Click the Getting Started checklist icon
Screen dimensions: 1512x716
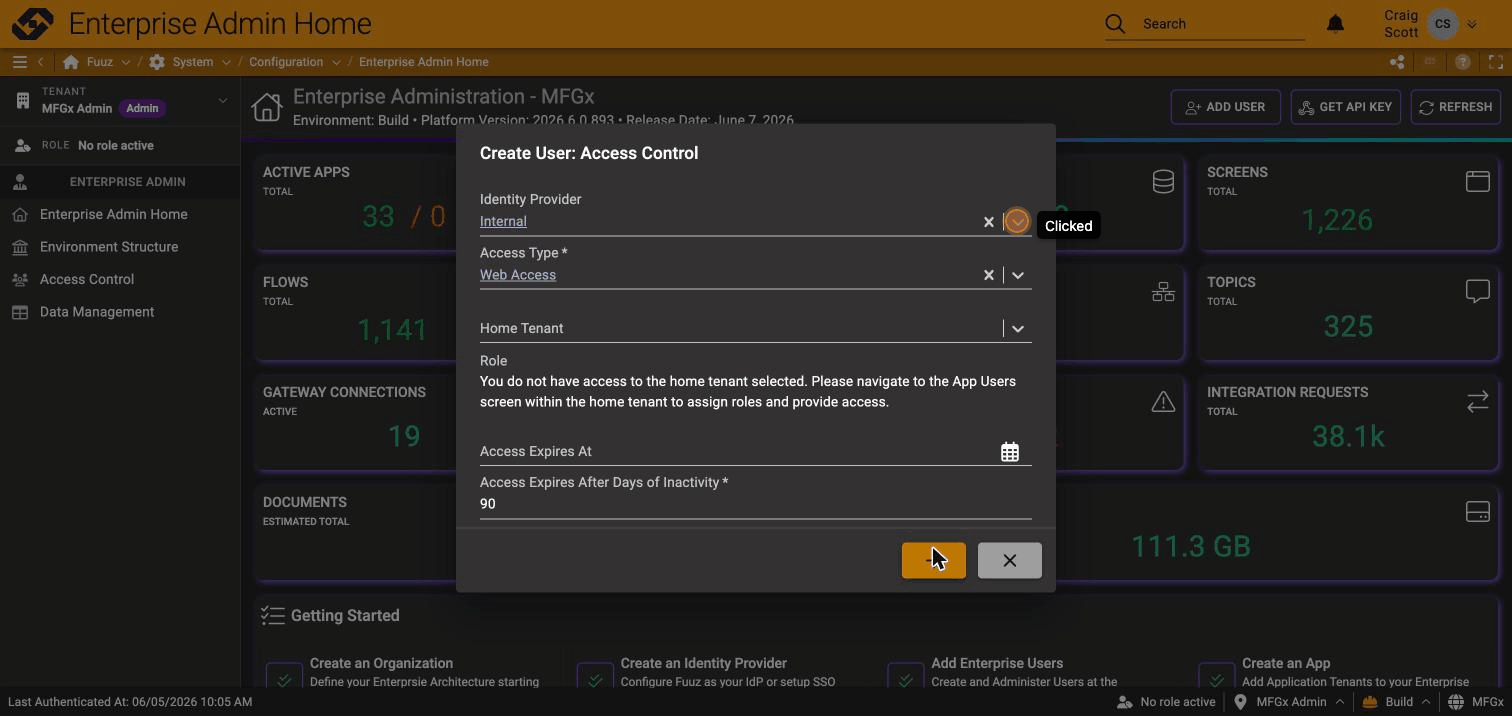point(273,615)
